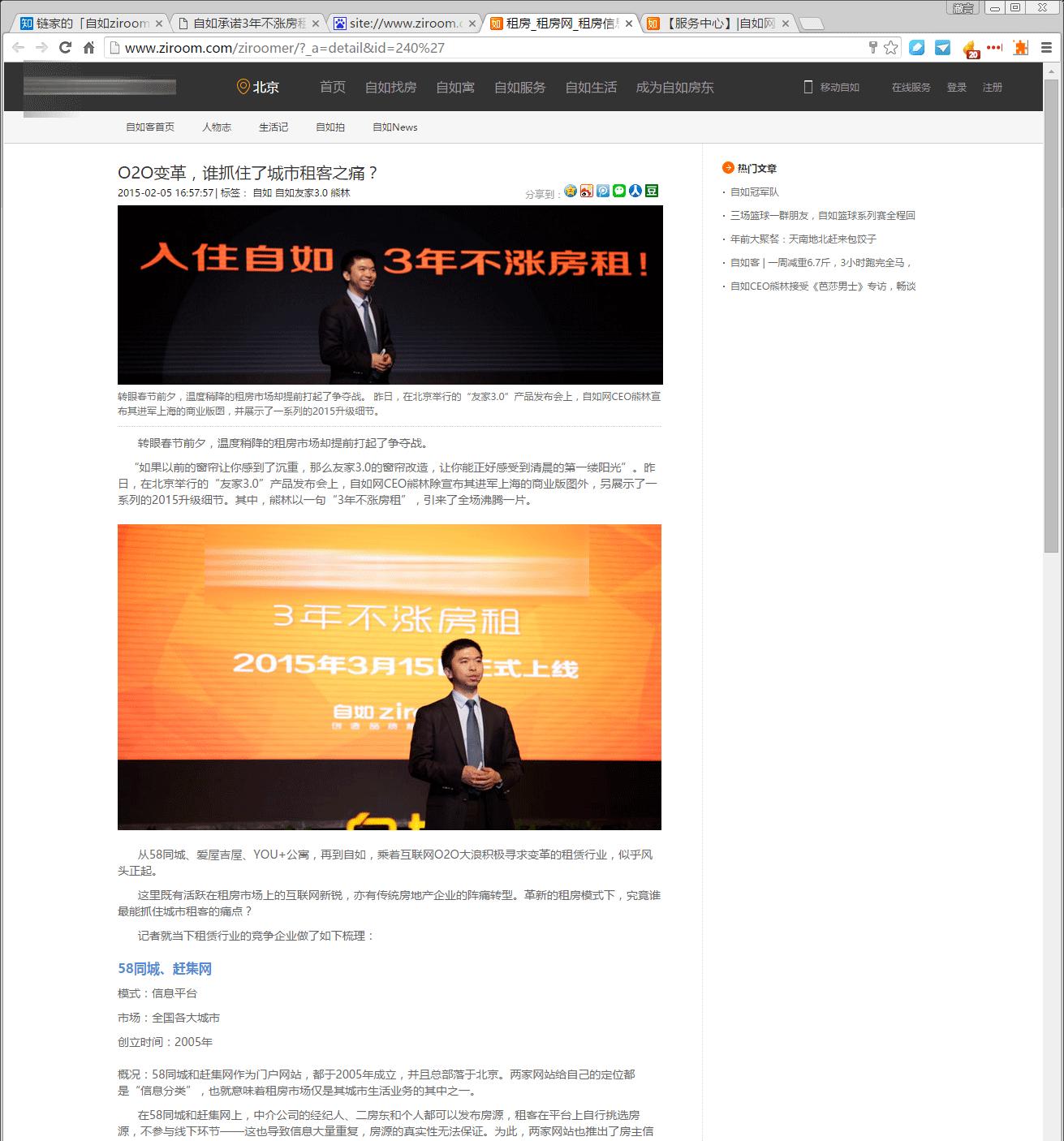Image resolution: width=1064 pixels, height=1141 pixels.
Task: Open the extension showing badge 20
Action: 970,50
